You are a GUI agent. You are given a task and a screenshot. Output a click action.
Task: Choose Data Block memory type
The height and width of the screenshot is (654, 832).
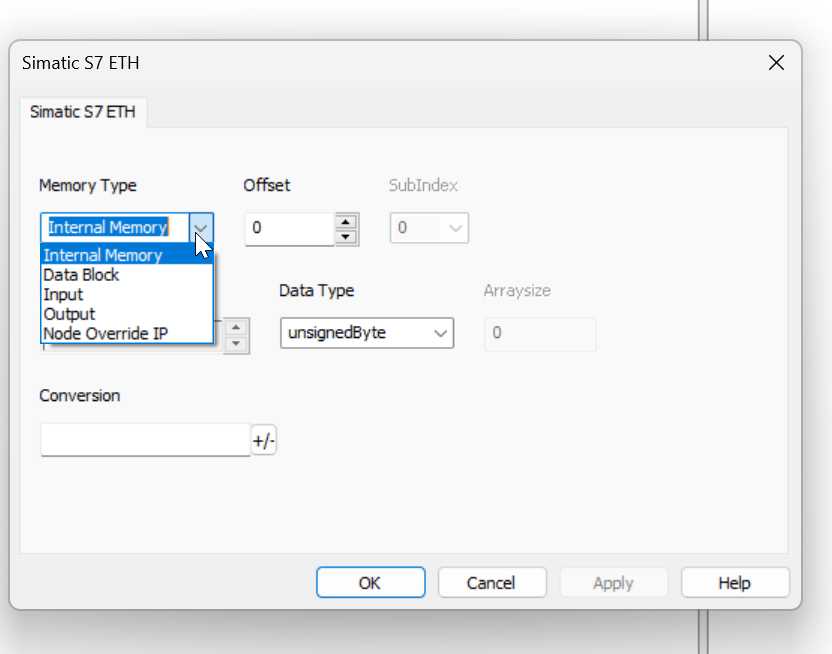[x=127, y=275]
